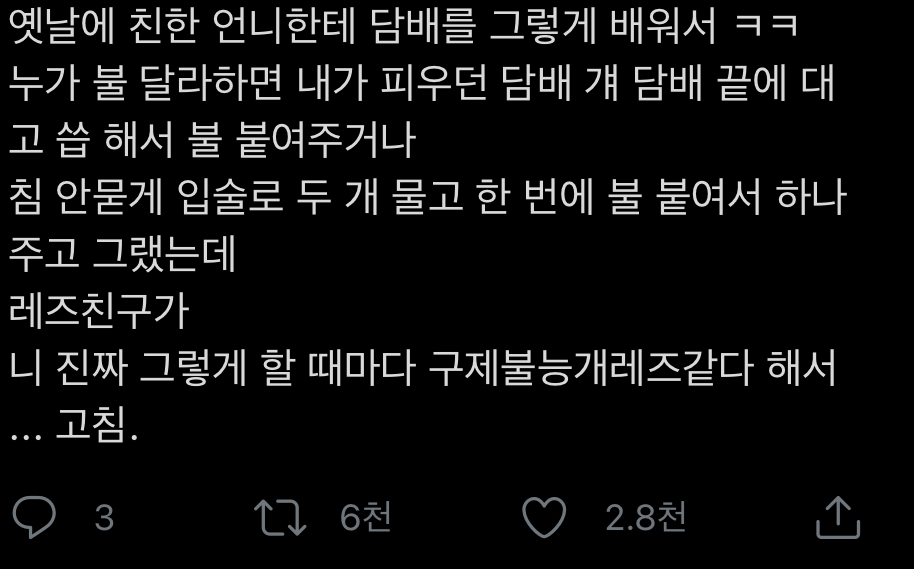
Task: Open the likes list via the 2.8천 count
Action: pos(645,517)
